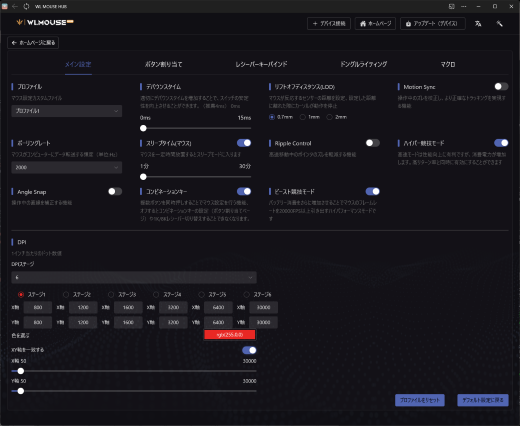Open the DPI stage count dropdown
Screen dimensions: 520x426
tap(134, 277)
